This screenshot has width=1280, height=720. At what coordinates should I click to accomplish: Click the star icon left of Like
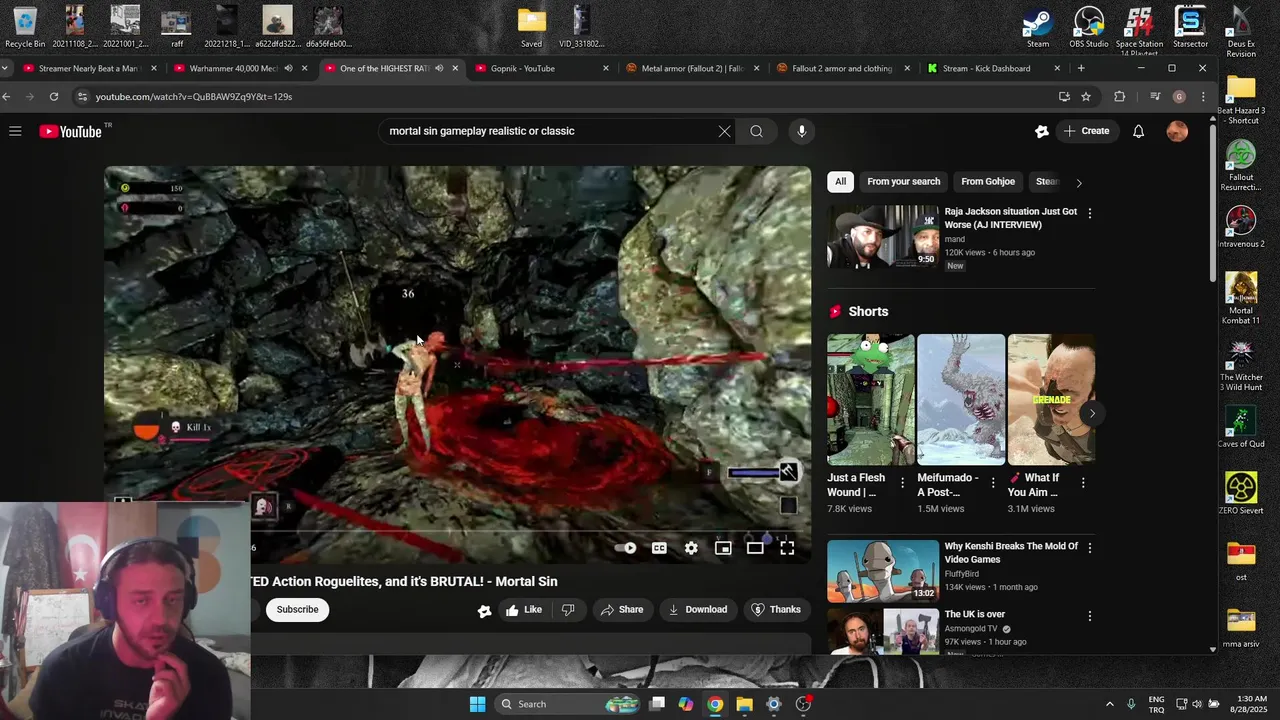click(485, 610)
